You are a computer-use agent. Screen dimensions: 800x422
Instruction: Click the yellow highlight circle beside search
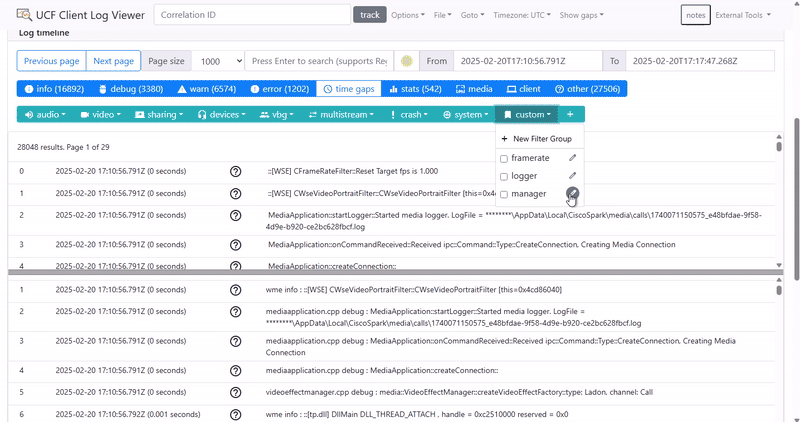coord(407,61)
